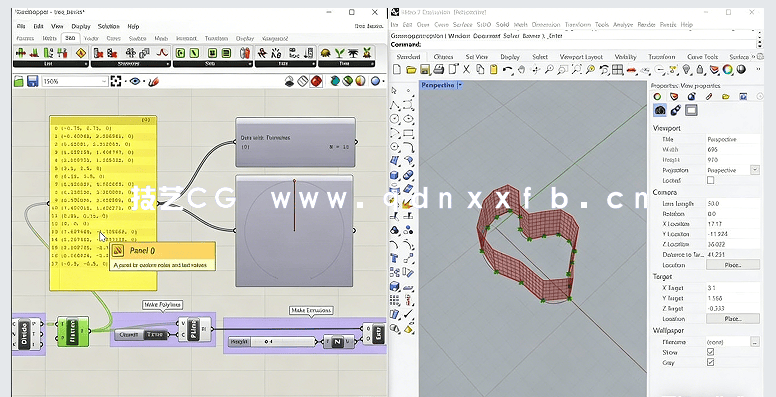
Task: Click Undo arrow icon in Rhino toolbar
Action: click(x=507, y=70)
